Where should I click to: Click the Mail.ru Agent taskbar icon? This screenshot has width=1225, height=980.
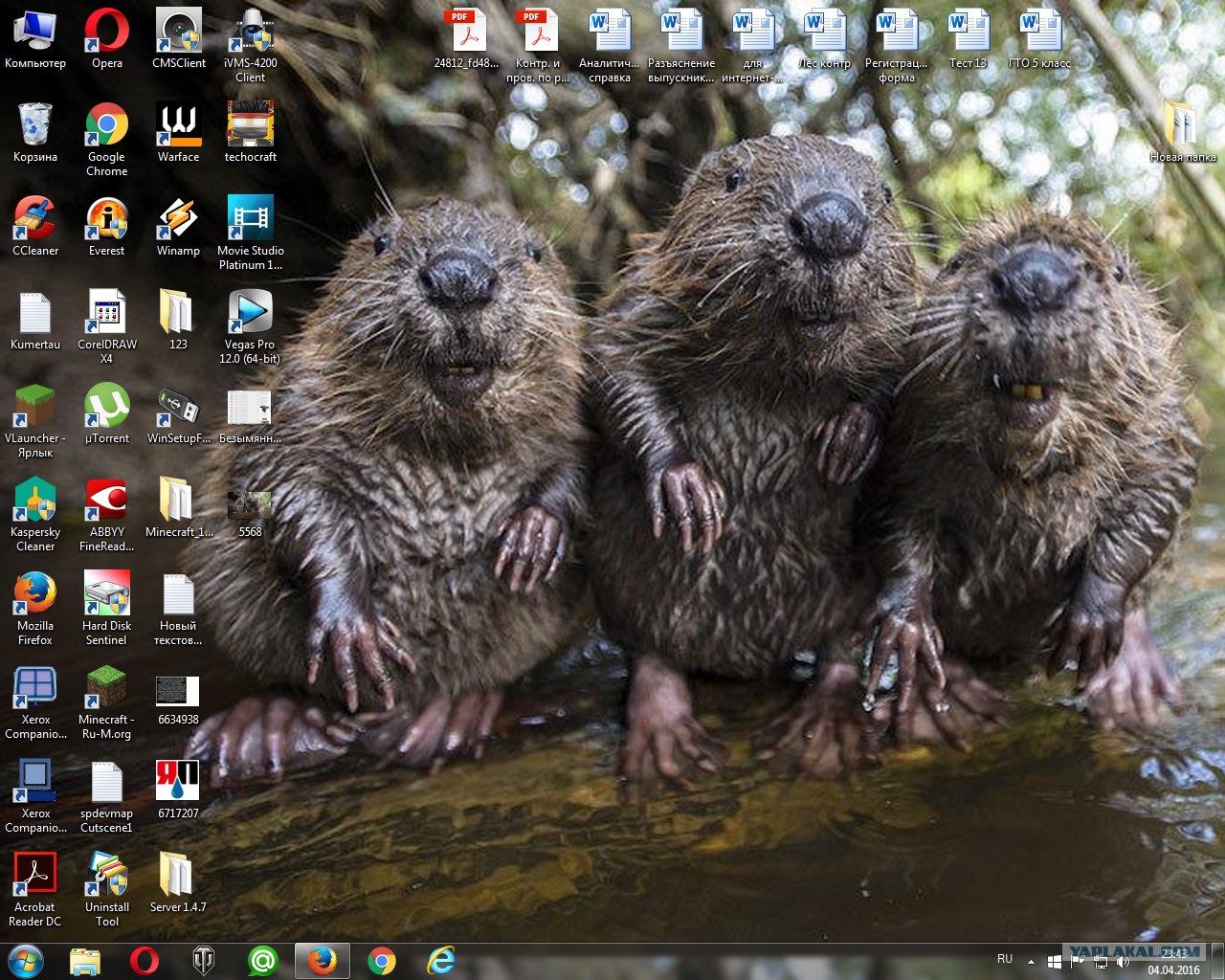pos(262,960)
